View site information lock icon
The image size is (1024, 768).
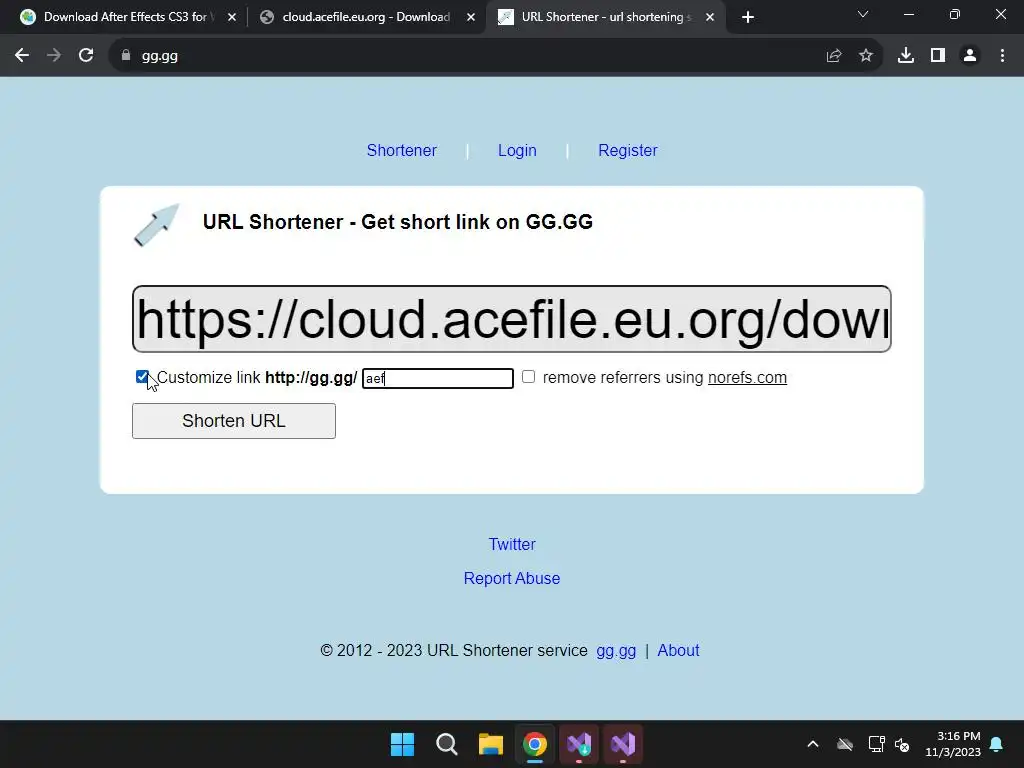pos(125,56)
